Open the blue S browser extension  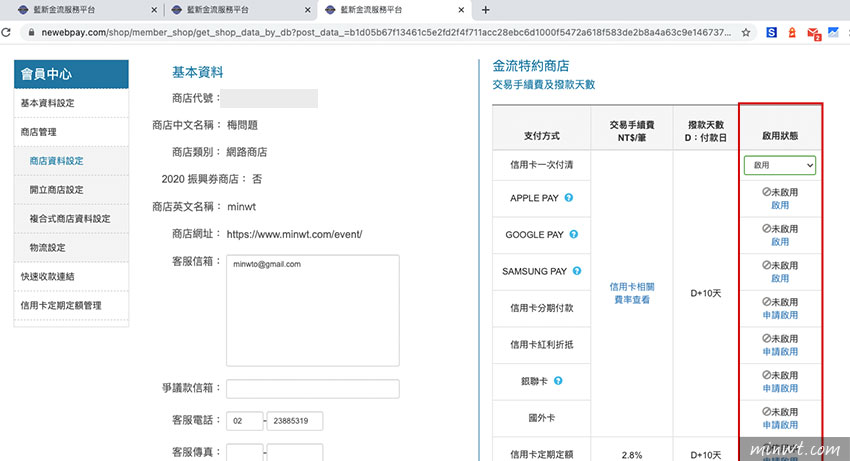[771, 33]
